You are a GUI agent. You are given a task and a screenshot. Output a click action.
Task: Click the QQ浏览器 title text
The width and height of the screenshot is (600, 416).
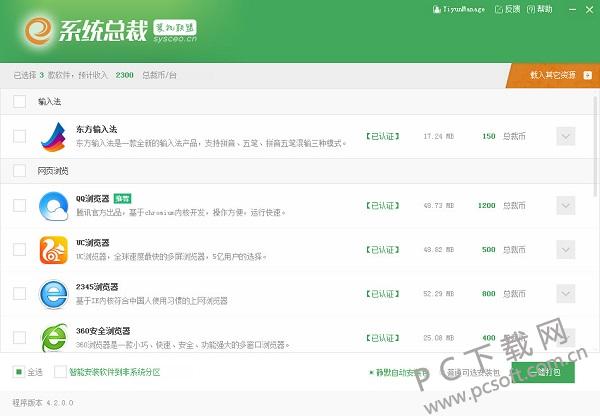click(x=93, y=199)
